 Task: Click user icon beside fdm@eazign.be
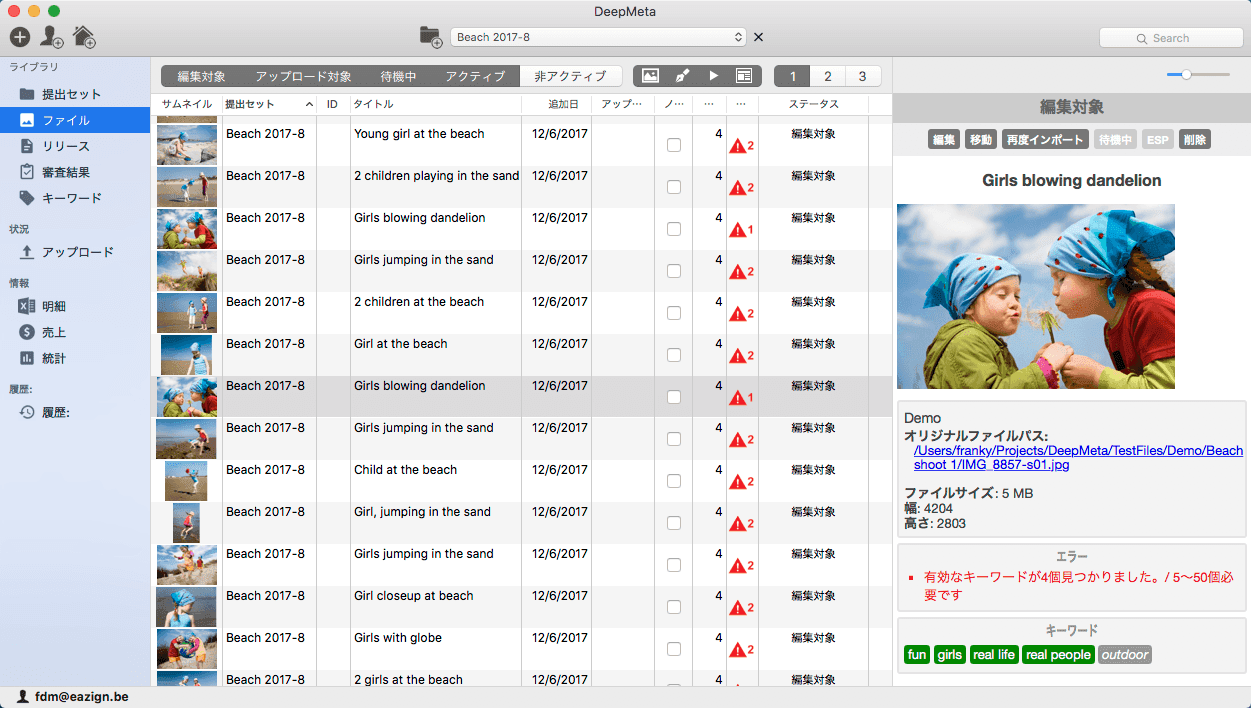22,696
